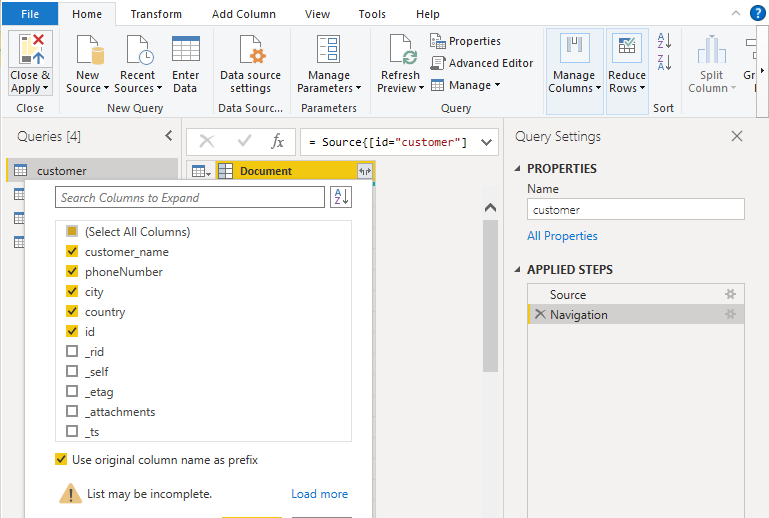Check the _rid column

pyautogui.click(x=72, y=351)
